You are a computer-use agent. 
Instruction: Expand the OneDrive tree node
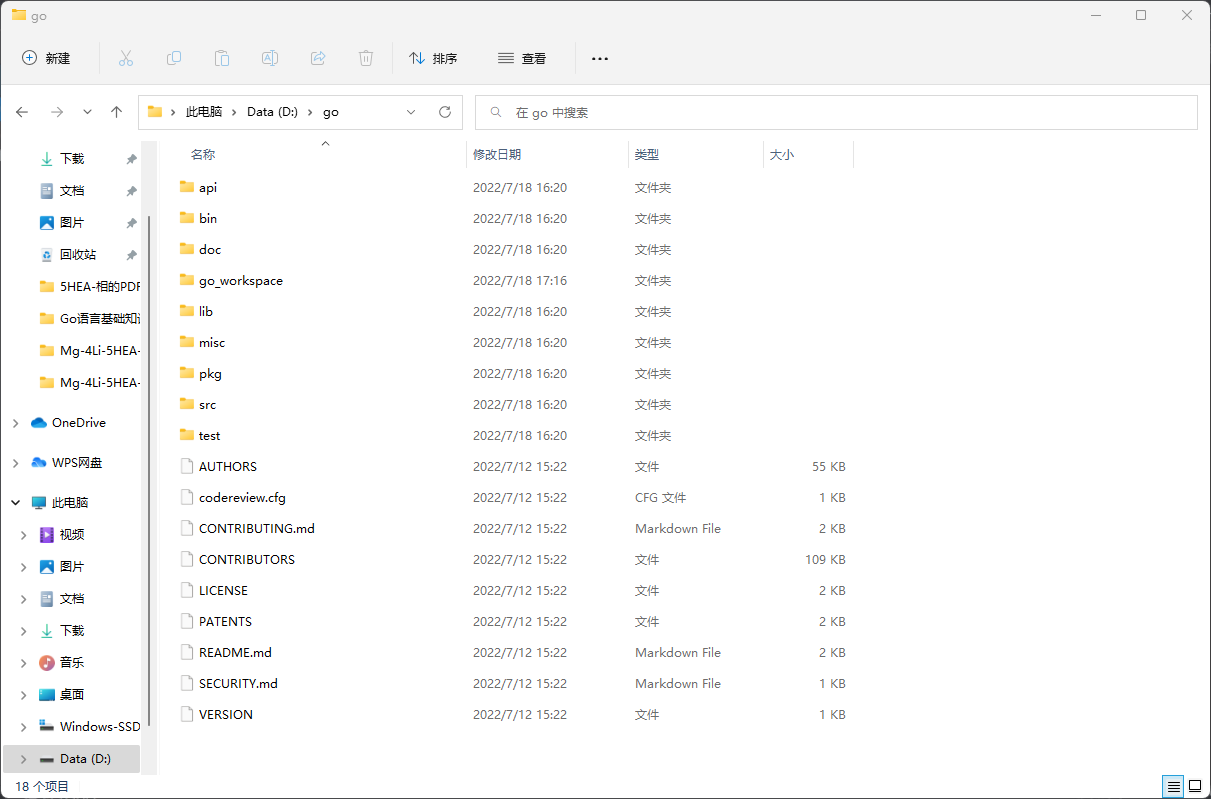[x=15, y=423]
